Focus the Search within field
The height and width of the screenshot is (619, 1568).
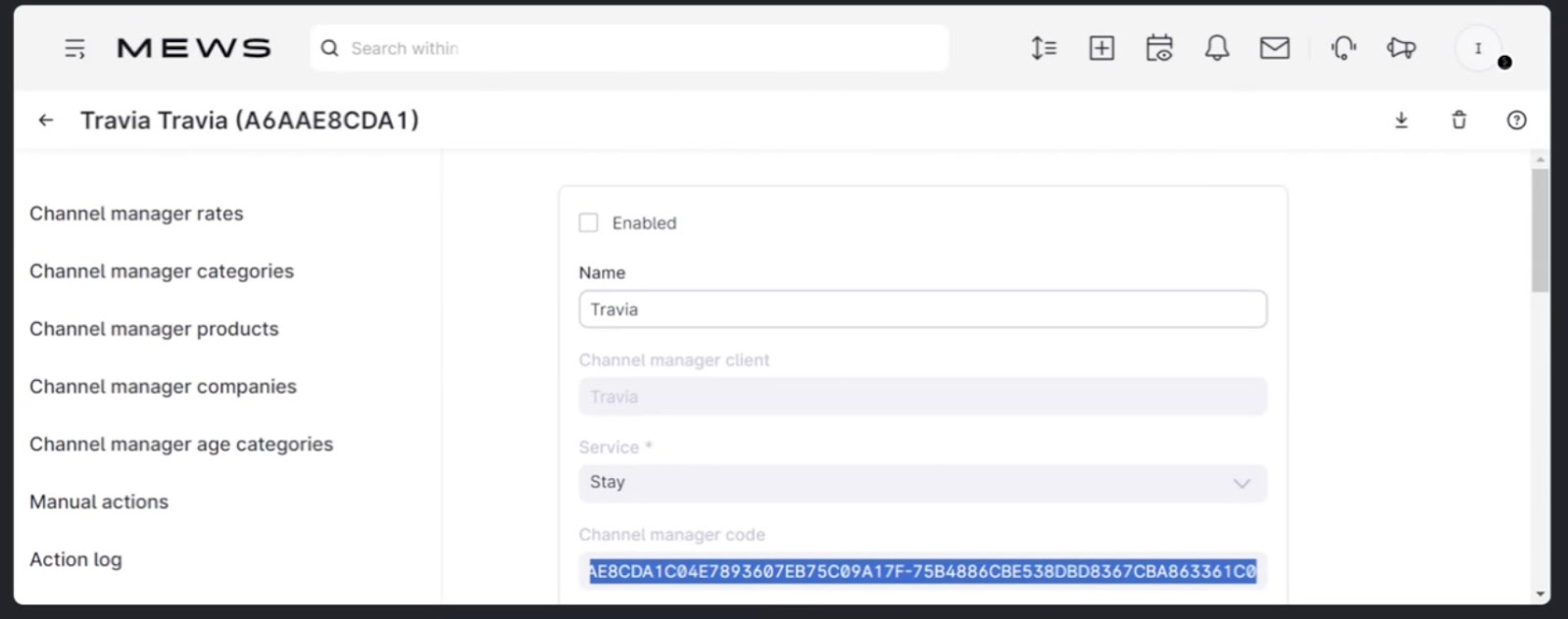pyautogui.click(x=629, y=48)
